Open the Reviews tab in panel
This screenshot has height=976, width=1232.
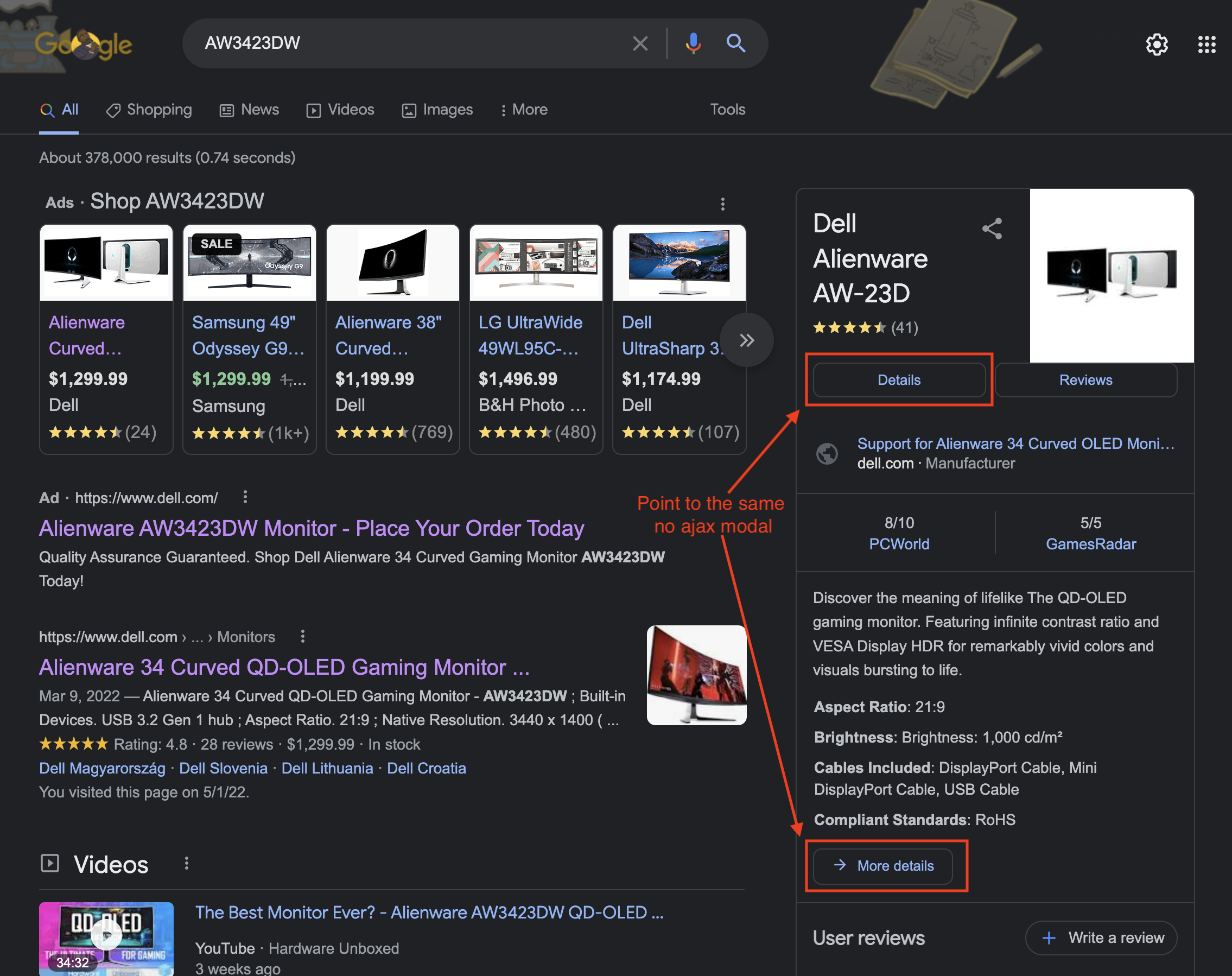tap(1085, 380)
